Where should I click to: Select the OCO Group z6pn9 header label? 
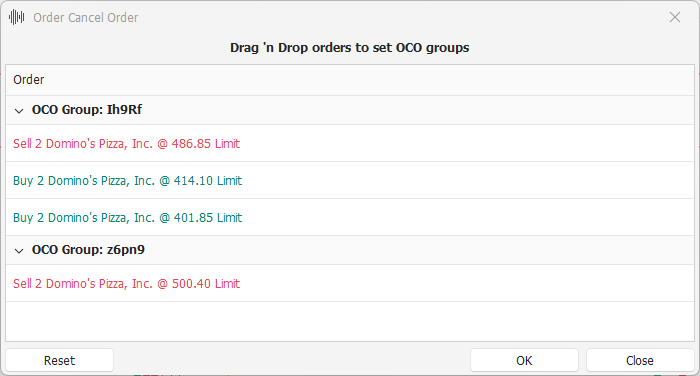pyautogui.click(x=88, y=250)
